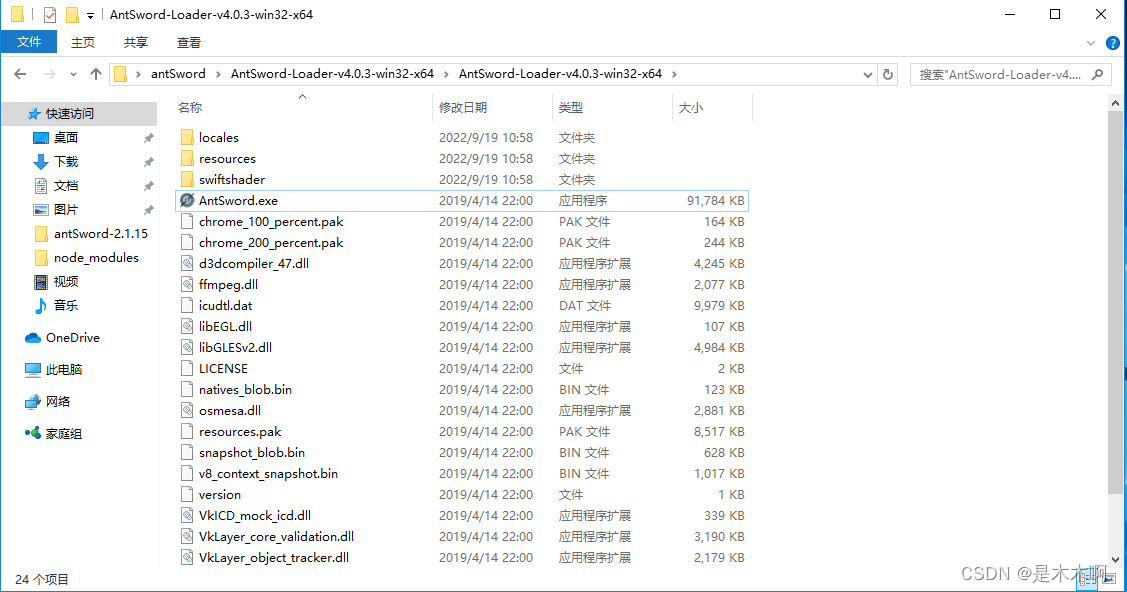Open the View (查看) ribbon tab
This screenshot has height=592, width=1127.
tap(188, 42)
